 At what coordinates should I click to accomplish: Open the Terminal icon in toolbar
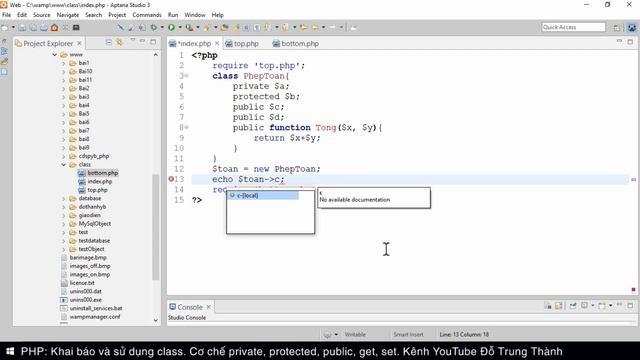coord(76,27)
